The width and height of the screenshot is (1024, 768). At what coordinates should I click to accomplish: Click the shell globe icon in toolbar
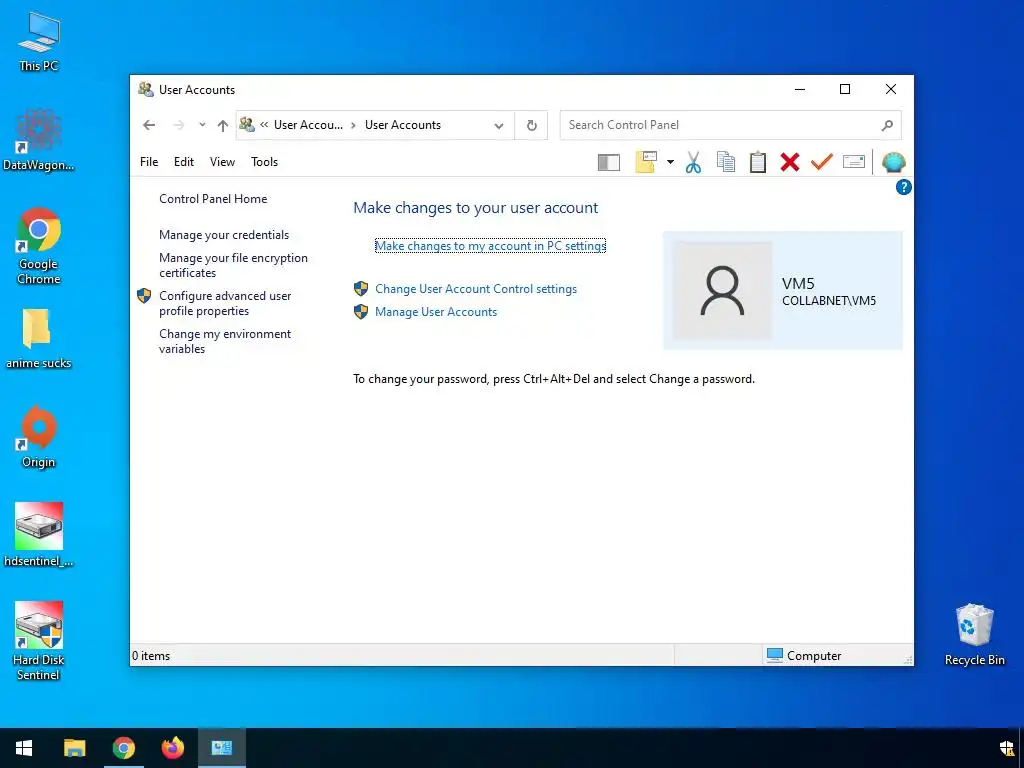pyautogui.click(x=893, y=162)
